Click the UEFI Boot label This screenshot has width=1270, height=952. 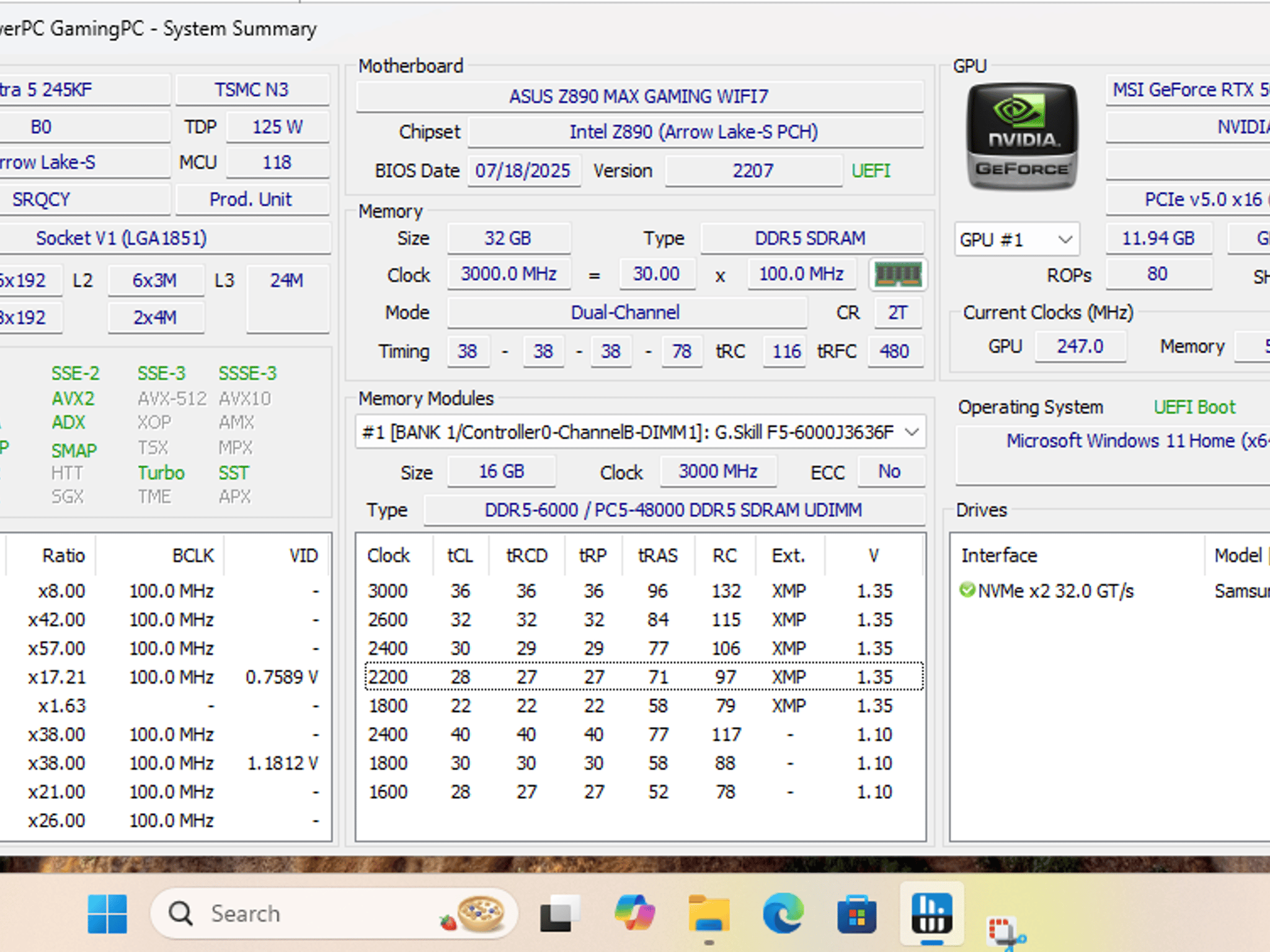point(1194,407)
